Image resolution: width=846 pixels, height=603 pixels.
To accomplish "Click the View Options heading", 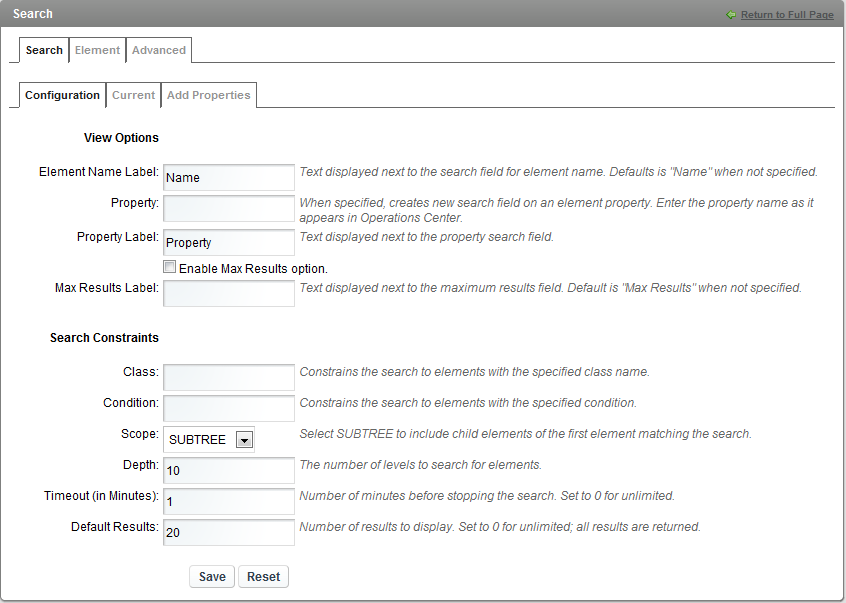I will 121,138.
